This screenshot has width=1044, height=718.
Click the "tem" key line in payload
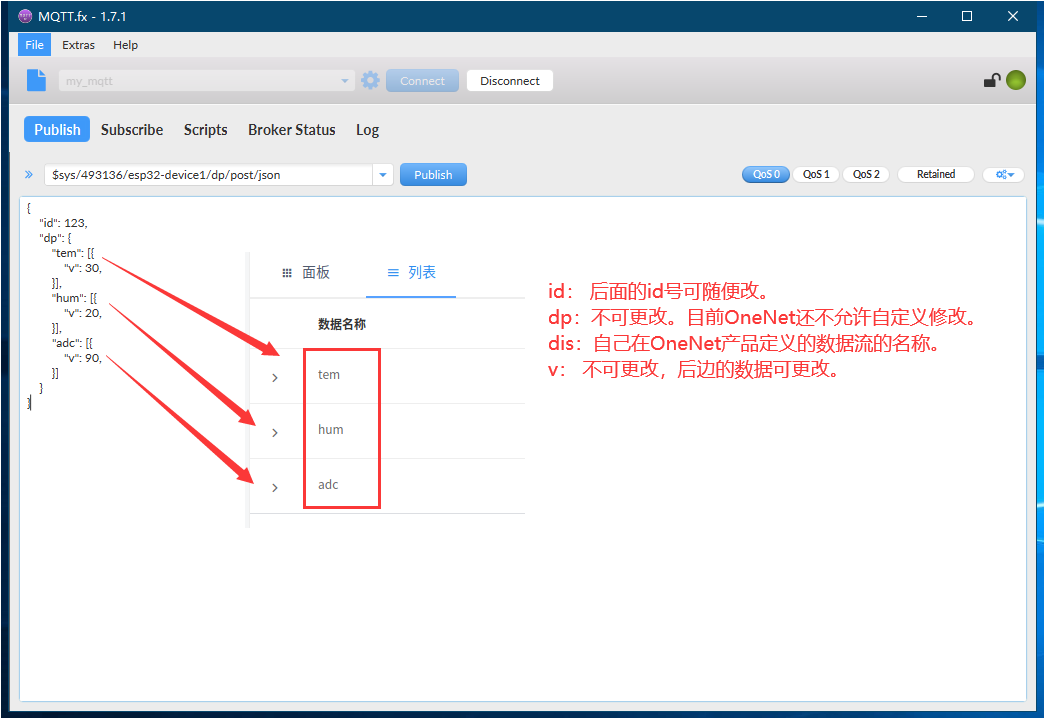(x=73, y=253)
